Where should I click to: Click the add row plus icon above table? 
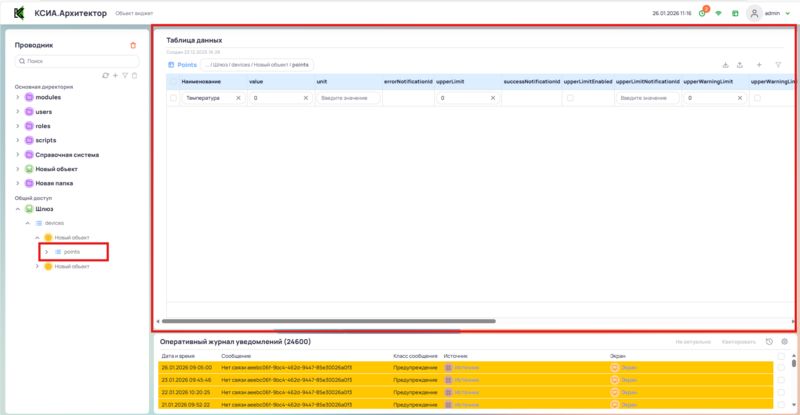[759, 64]
